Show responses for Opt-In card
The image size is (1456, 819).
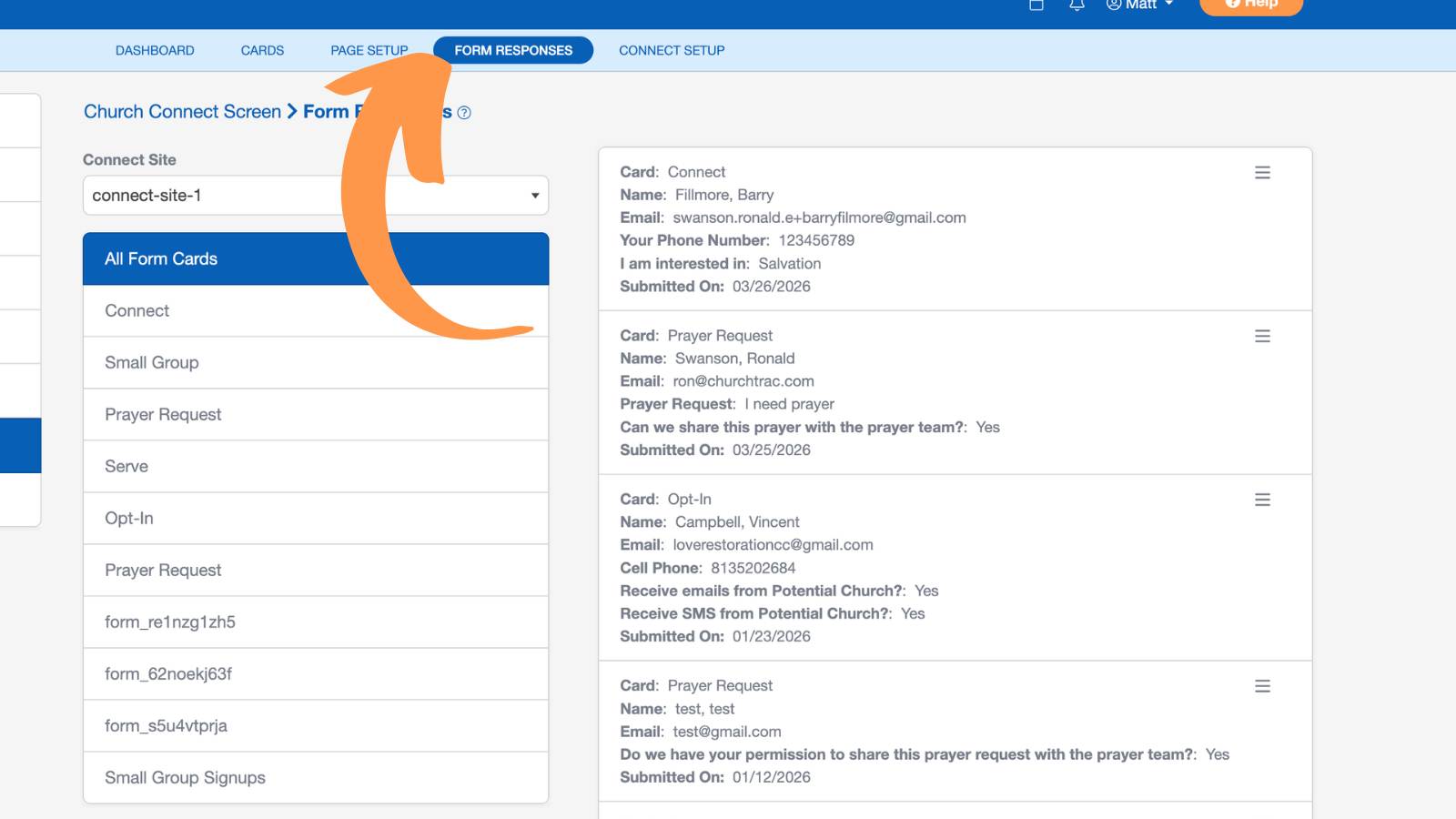(316, 518)
